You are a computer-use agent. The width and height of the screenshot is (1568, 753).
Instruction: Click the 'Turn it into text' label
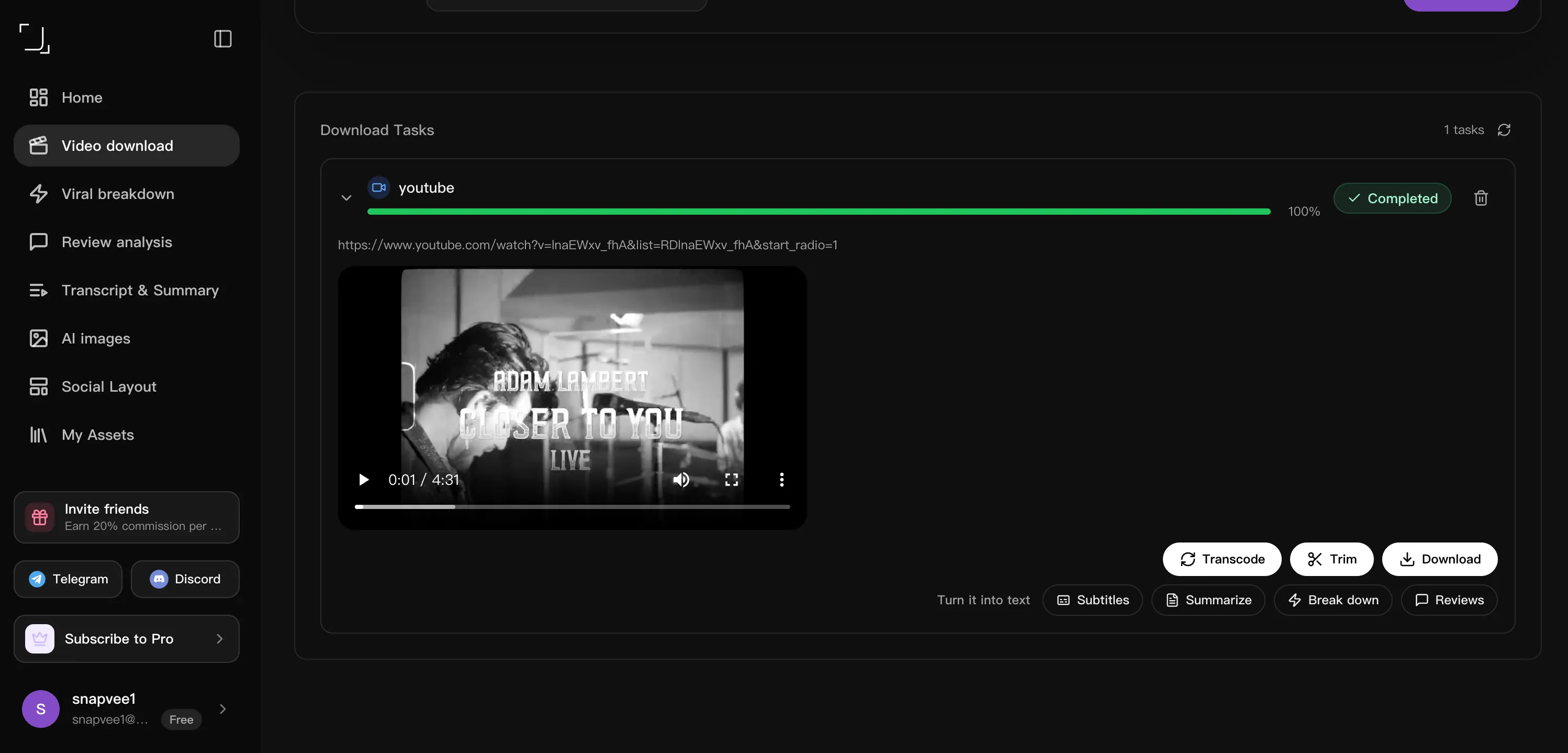(983, 600)
